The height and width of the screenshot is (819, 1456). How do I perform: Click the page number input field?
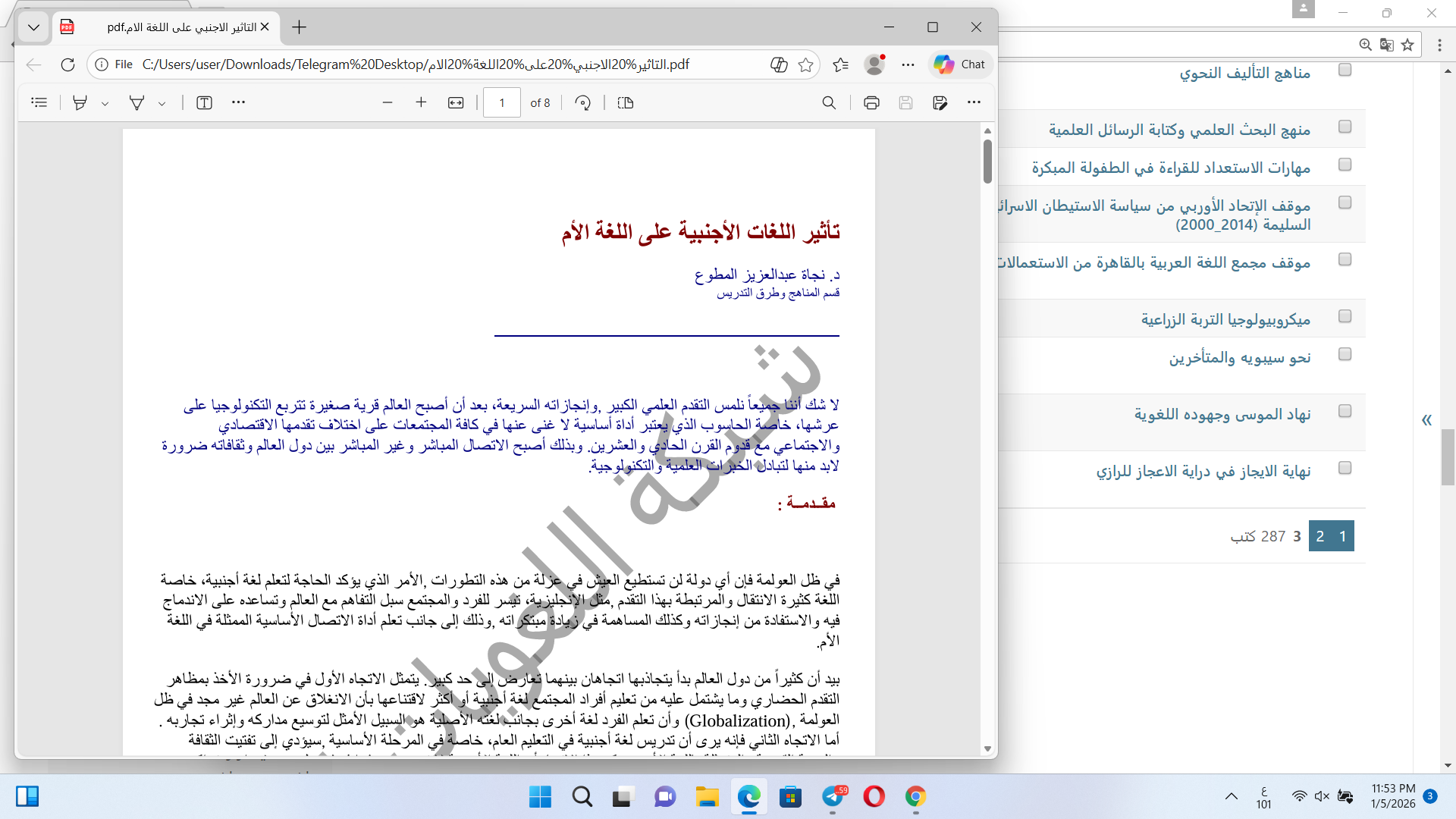(502, 102)
